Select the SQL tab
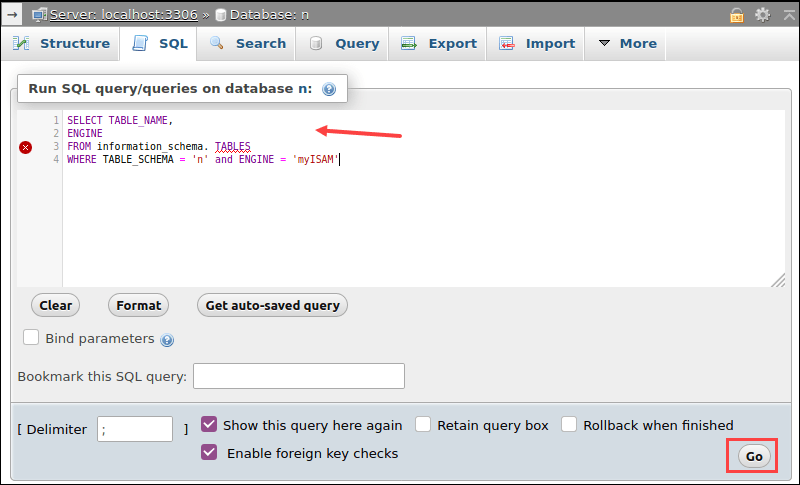 (159, 43)
